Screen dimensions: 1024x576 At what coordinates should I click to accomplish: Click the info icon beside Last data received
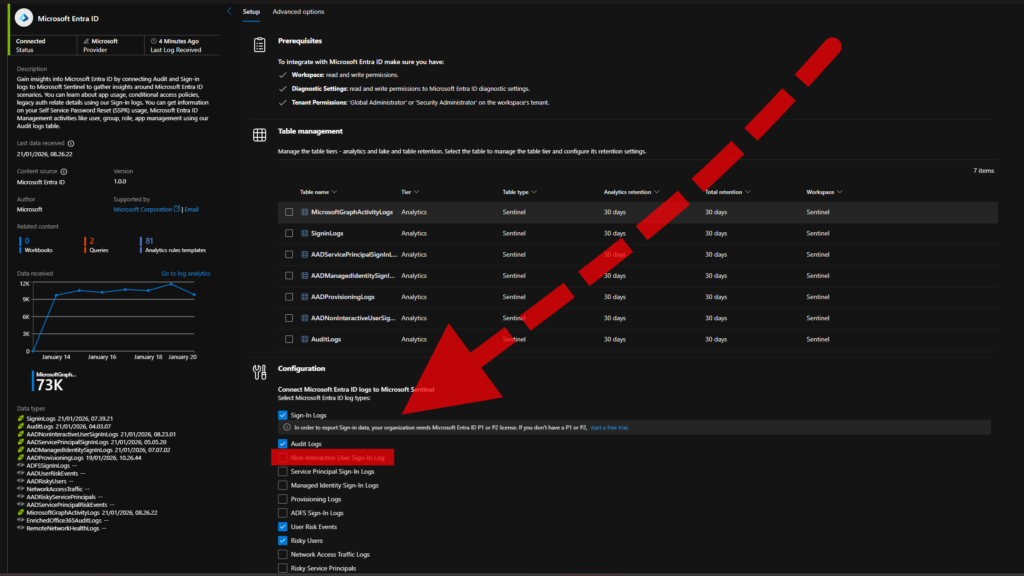coord(71,143)
